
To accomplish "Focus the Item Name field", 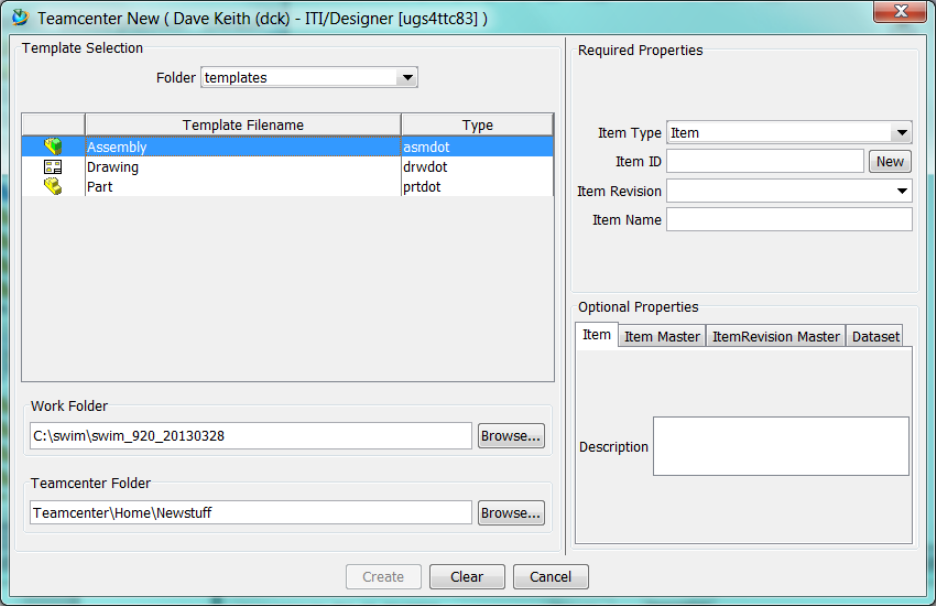I will point(789,220).
